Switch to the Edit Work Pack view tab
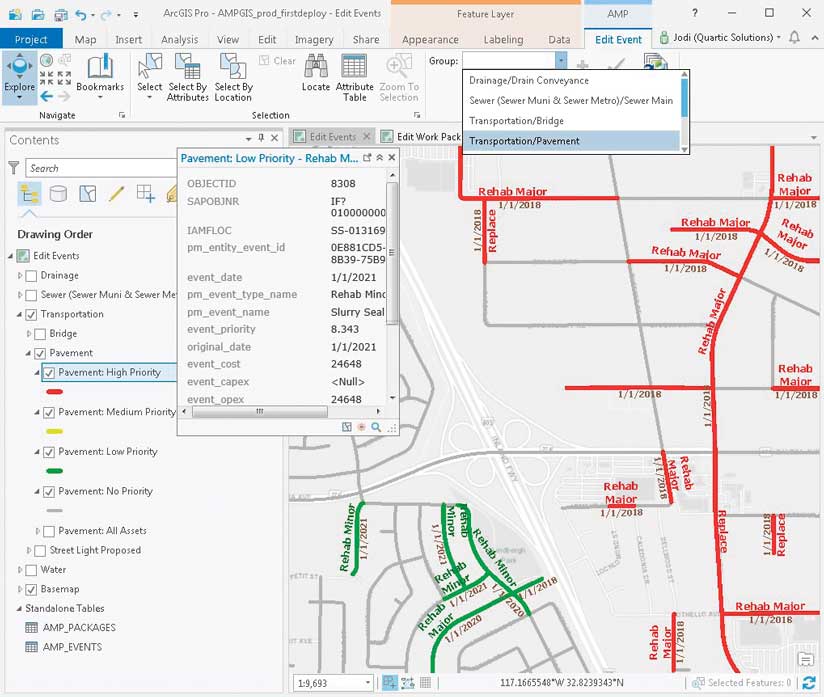The image size is (824, 697). point(421,137)
